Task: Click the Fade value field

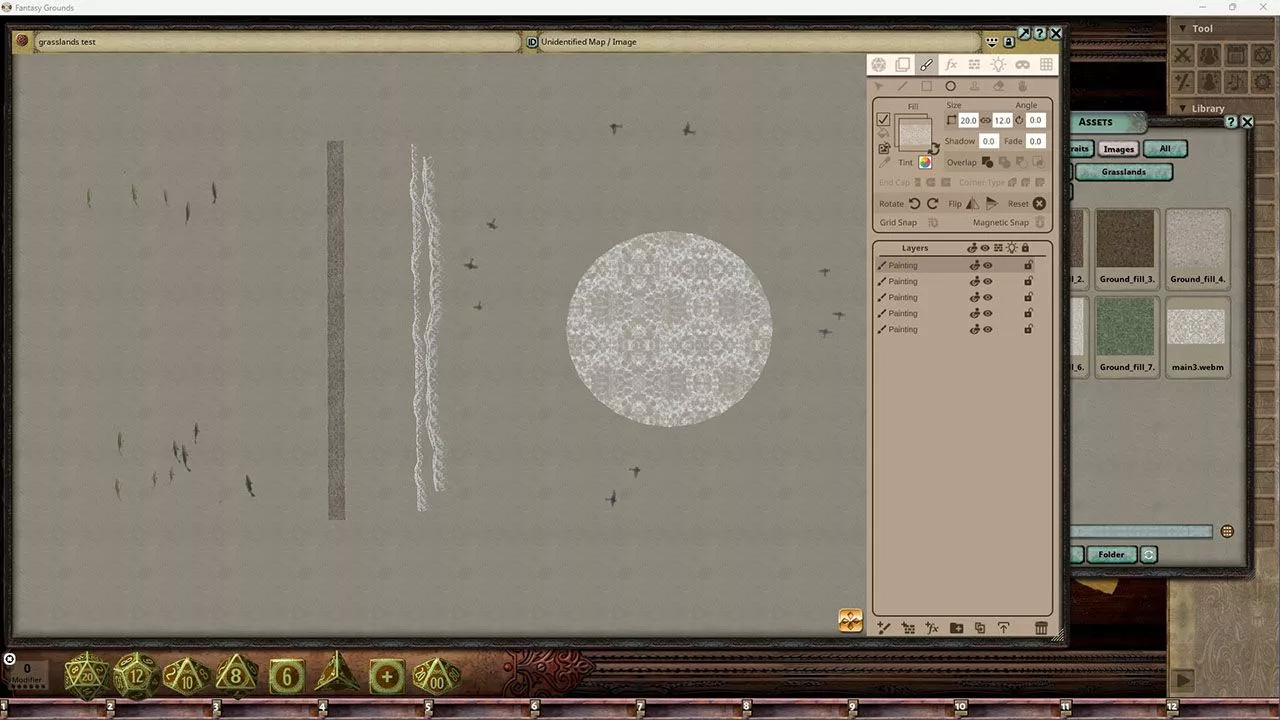Action: click(x=1035, y=141)
